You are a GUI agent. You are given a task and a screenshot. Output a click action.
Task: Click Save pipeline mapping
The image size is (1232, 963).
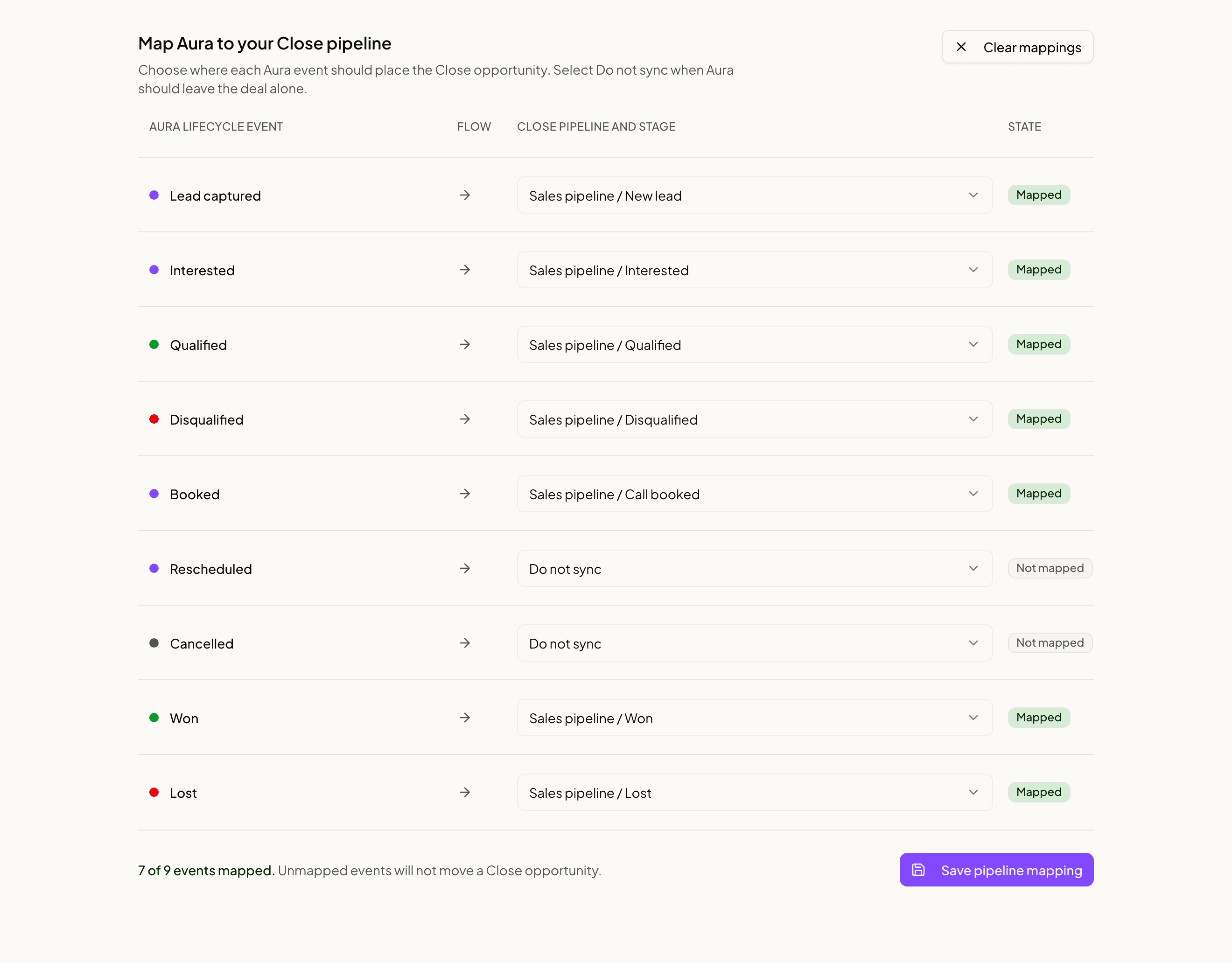pyautogui.click(x=996, y=869)
